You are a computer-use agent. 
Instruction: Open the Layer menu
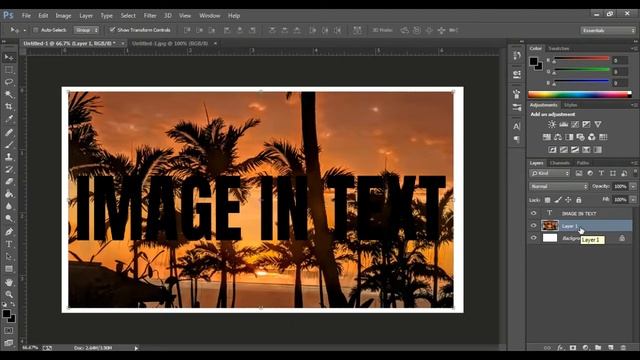[86, 16]
